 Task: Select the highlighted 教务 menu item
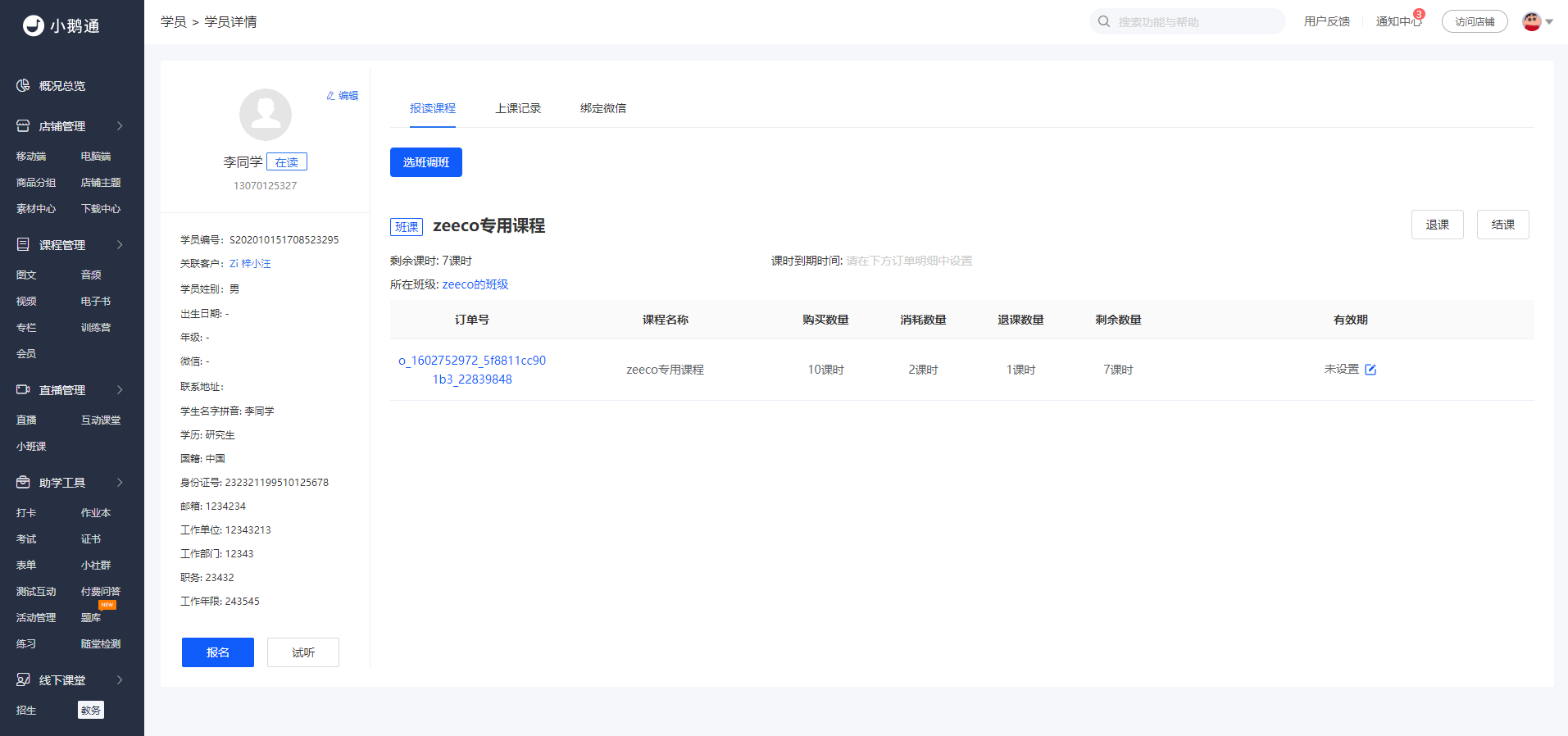(91, 710)
